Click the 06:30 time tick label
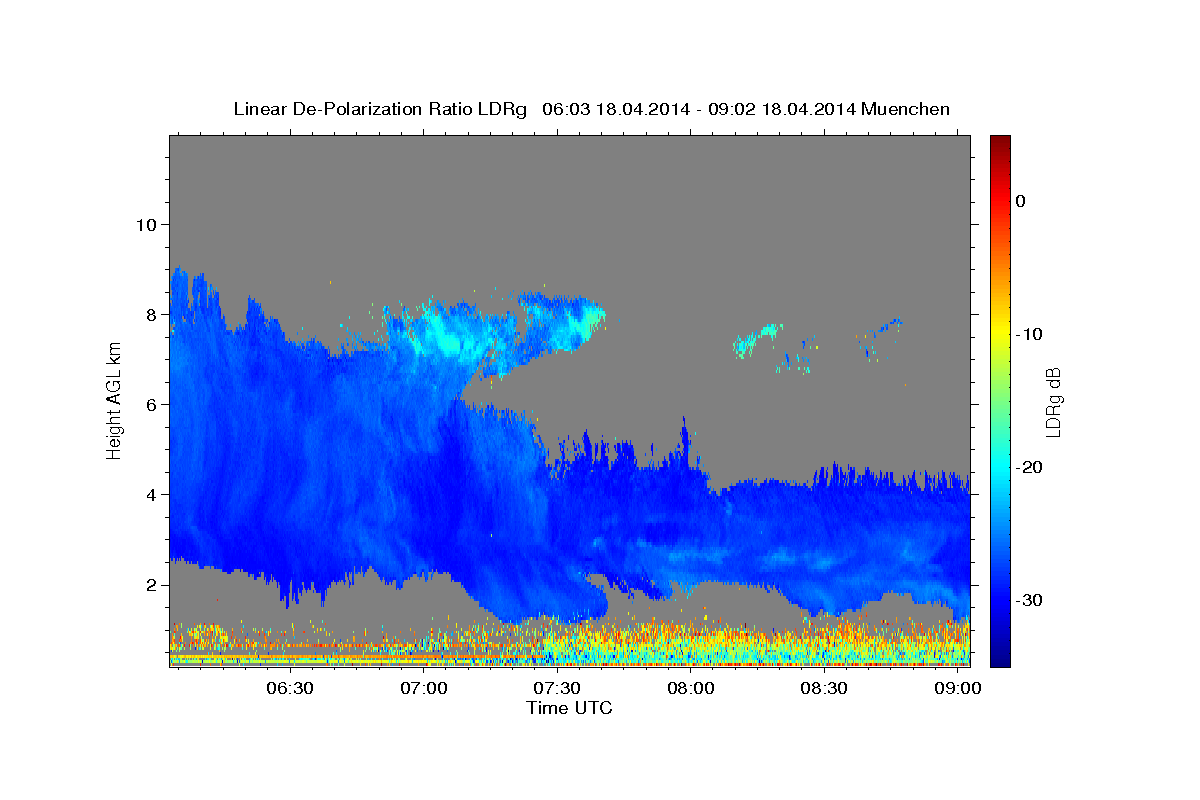 [290, 689]
